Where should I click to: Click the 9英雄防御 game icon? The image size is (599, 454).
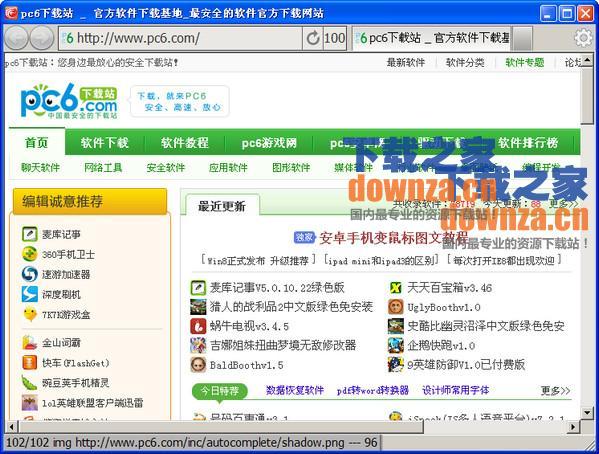click(395, 365)
